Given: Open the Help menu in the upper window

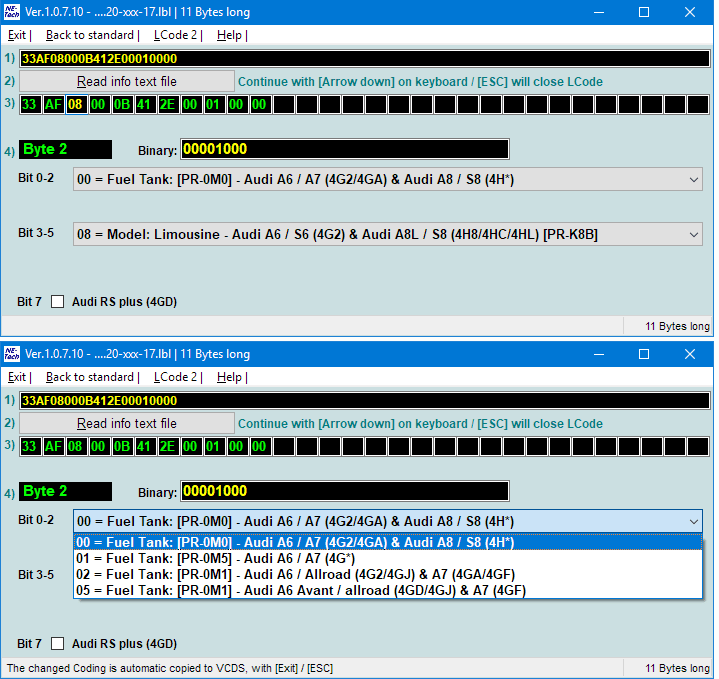Looking at the screenshot, I should pos(229,35).
